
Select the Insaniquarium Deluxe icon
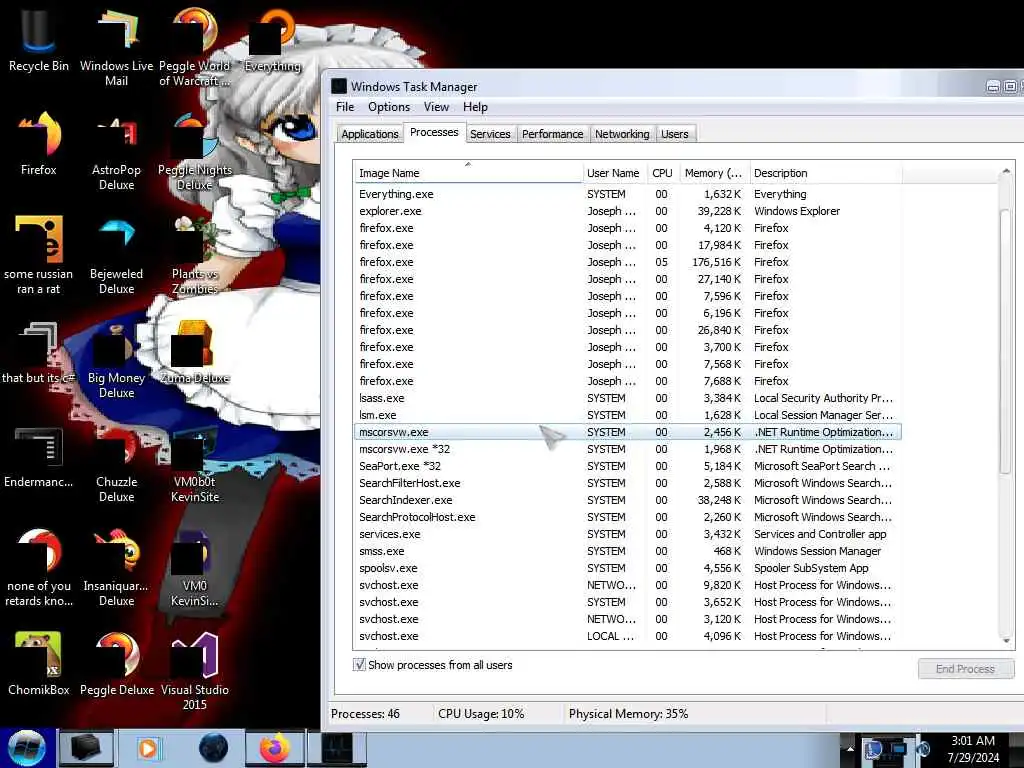[x=116, y=567]
